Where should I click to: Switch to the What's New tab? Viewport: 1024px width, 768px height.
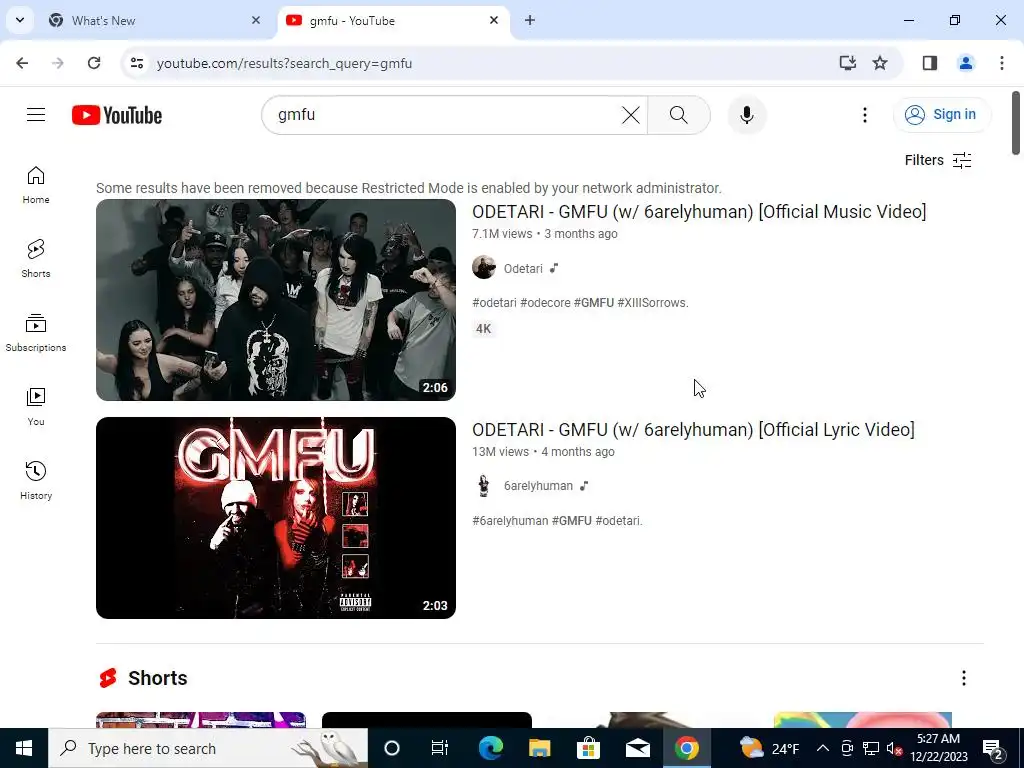point(157,21)
